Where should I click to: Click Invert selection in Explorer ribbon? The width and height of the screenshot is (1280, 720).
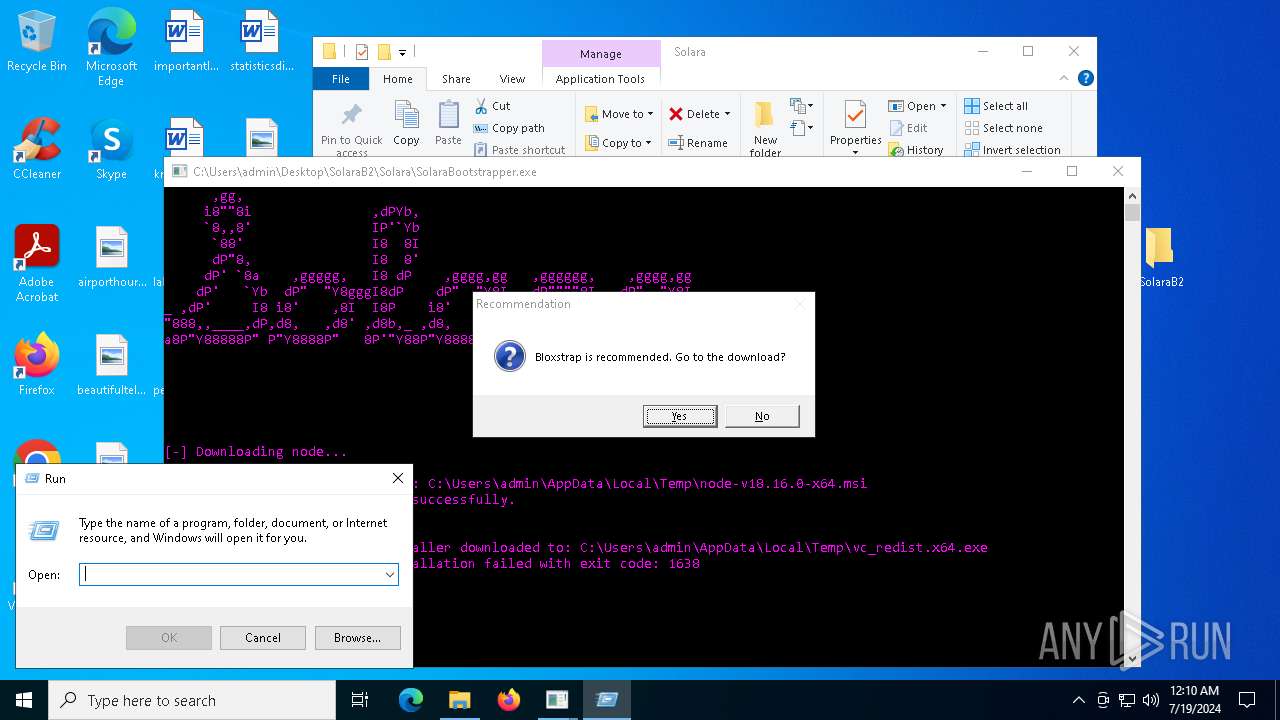tap(1012, 150)
